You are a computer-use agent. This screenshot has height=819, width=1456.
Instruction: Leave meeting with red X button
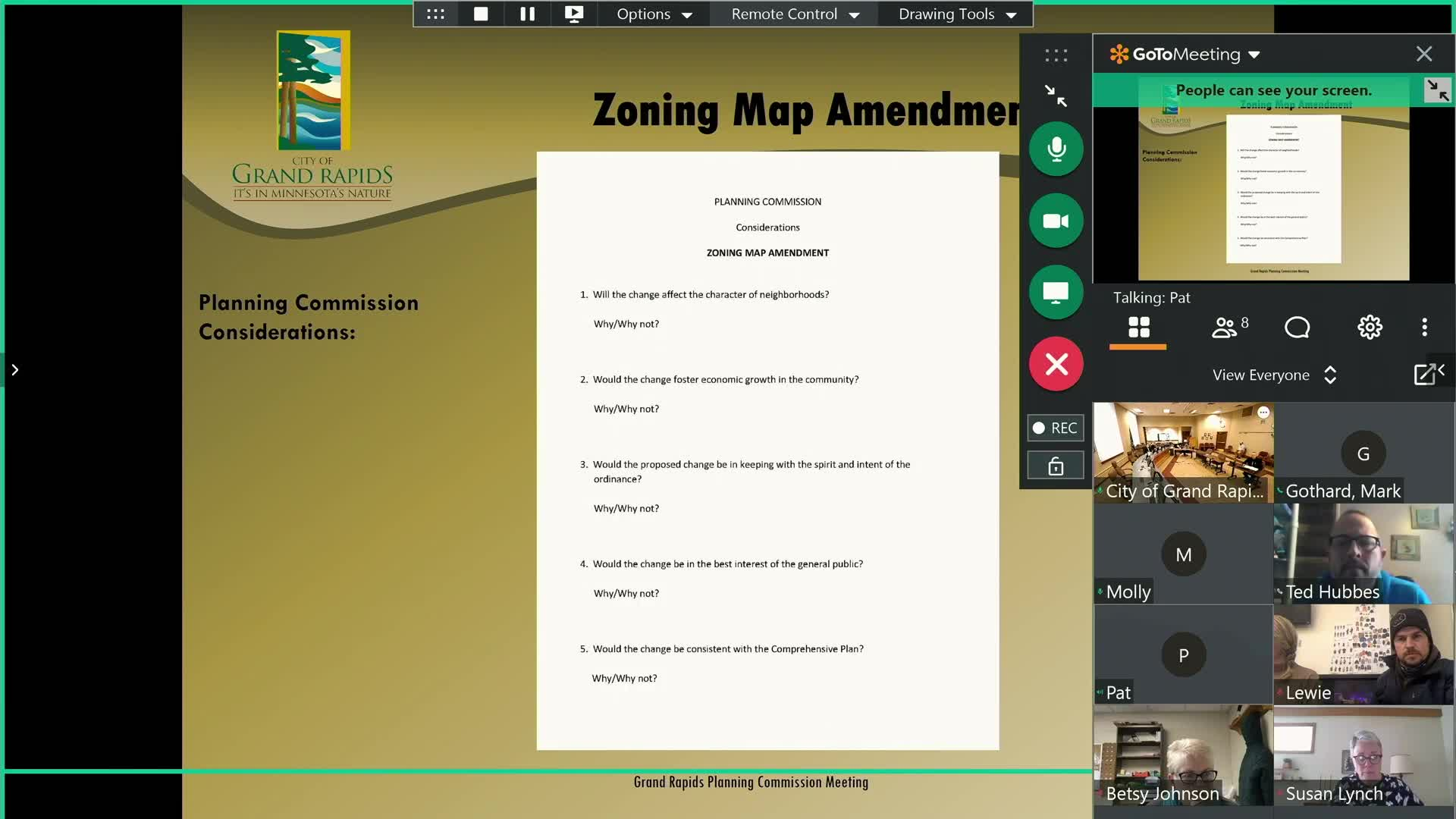click(1056, 364)
